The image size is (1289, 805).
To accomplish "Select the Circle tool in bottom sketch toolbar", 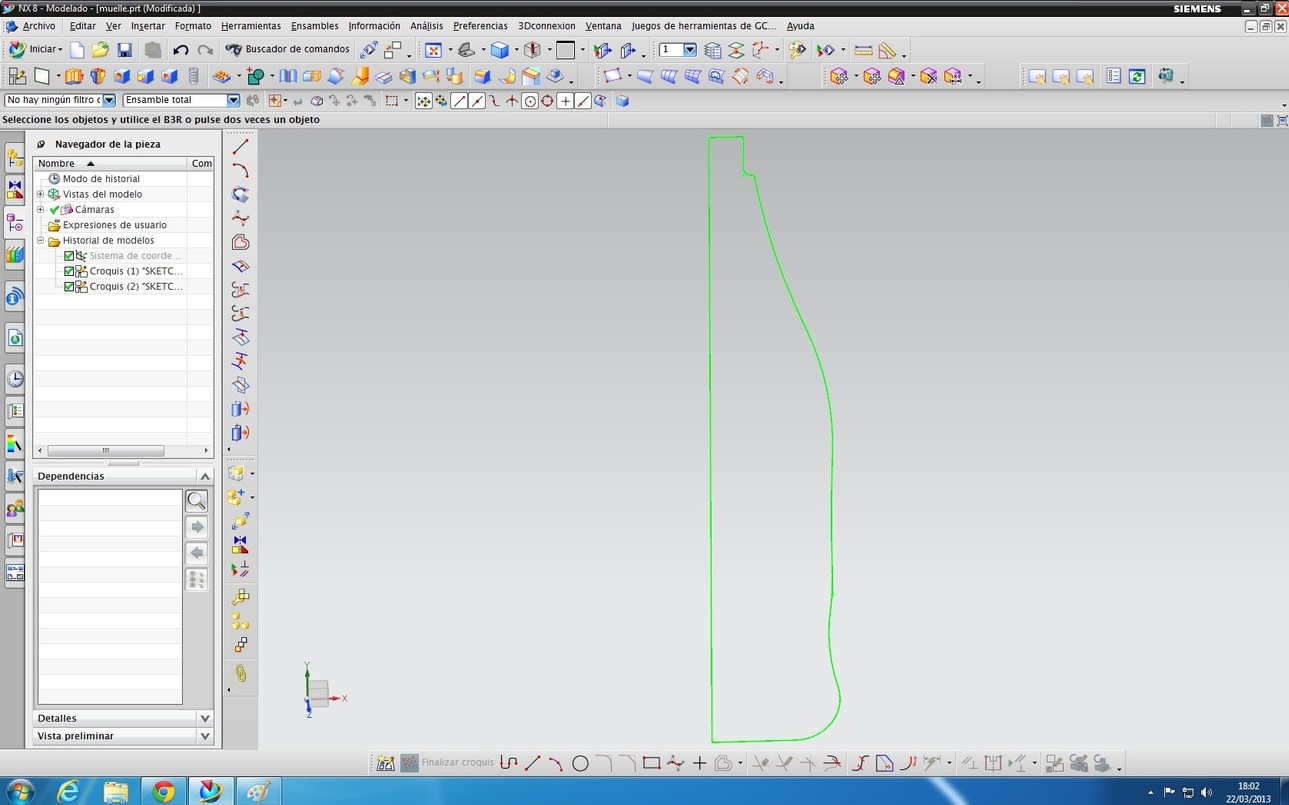I will coord(580,763).
